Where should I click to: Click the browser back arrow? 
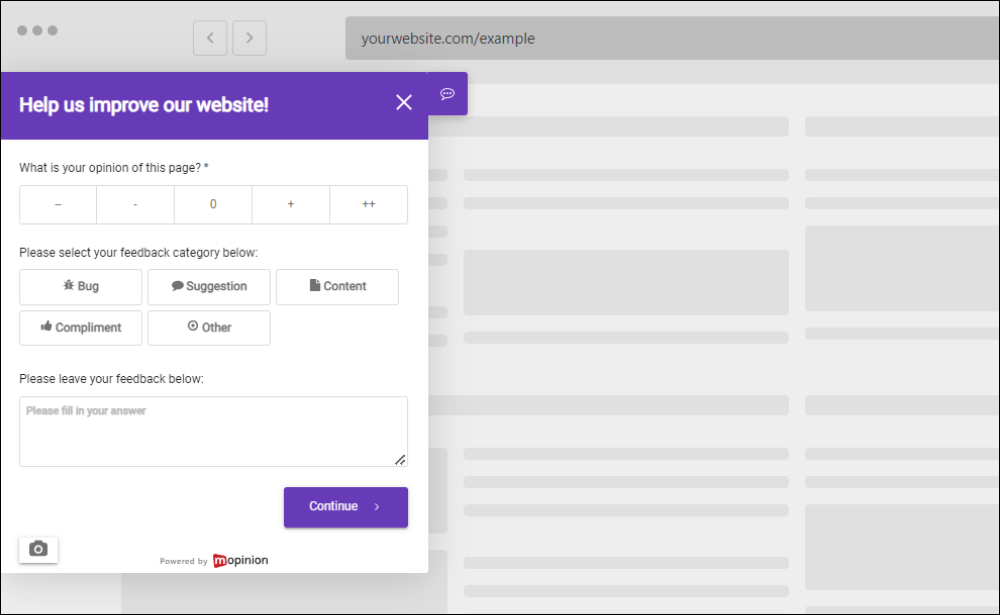click(210, 37)
